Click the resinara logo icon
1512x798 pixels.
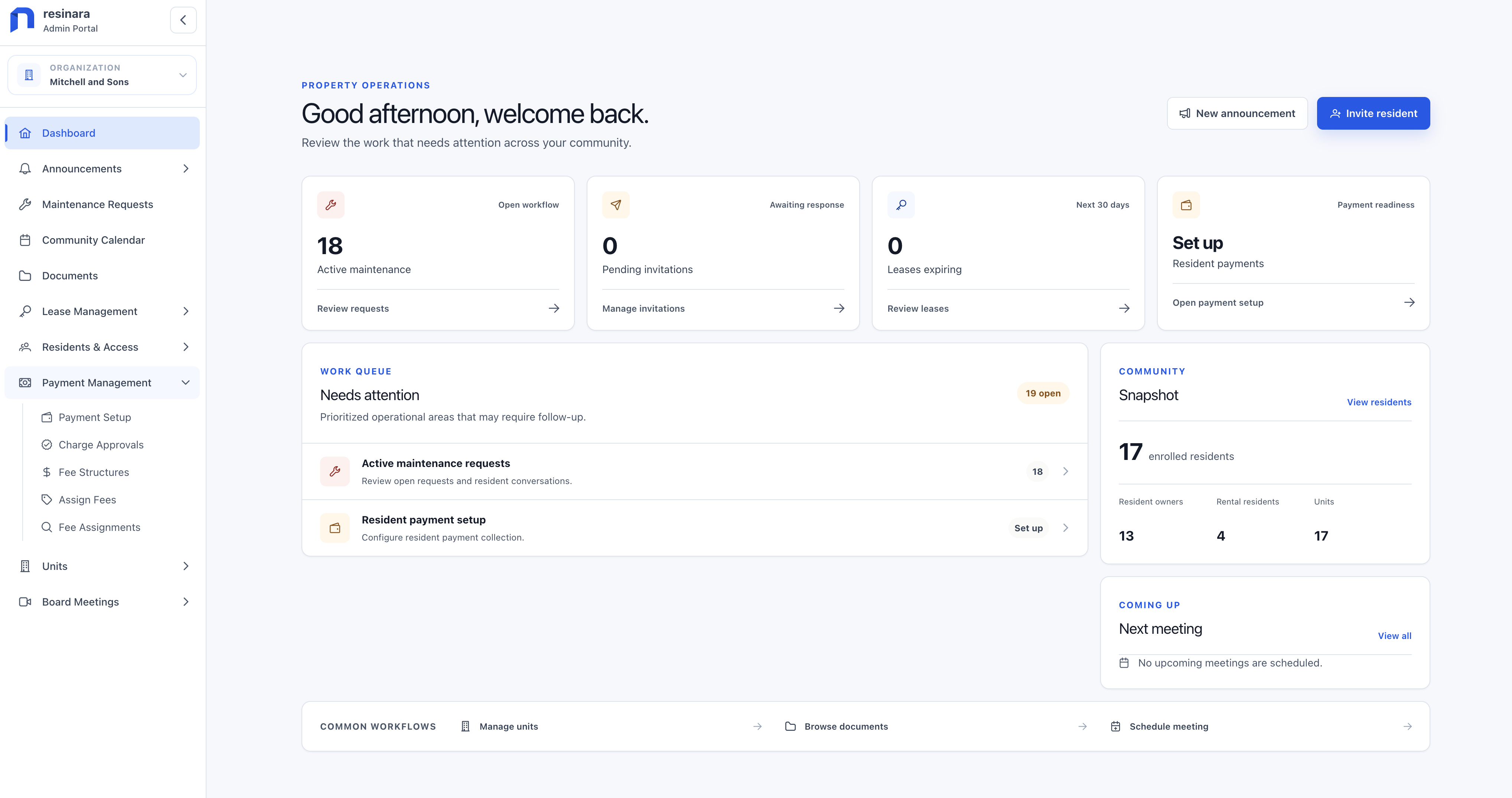(x=22, y=20)
